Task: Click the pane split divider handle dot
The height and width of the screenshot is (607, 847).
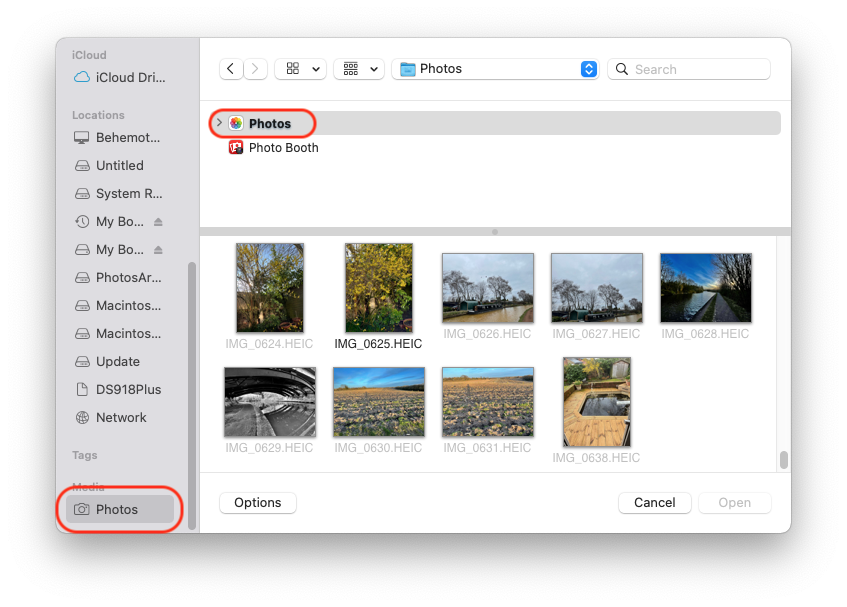Action: tap(495, 232)
